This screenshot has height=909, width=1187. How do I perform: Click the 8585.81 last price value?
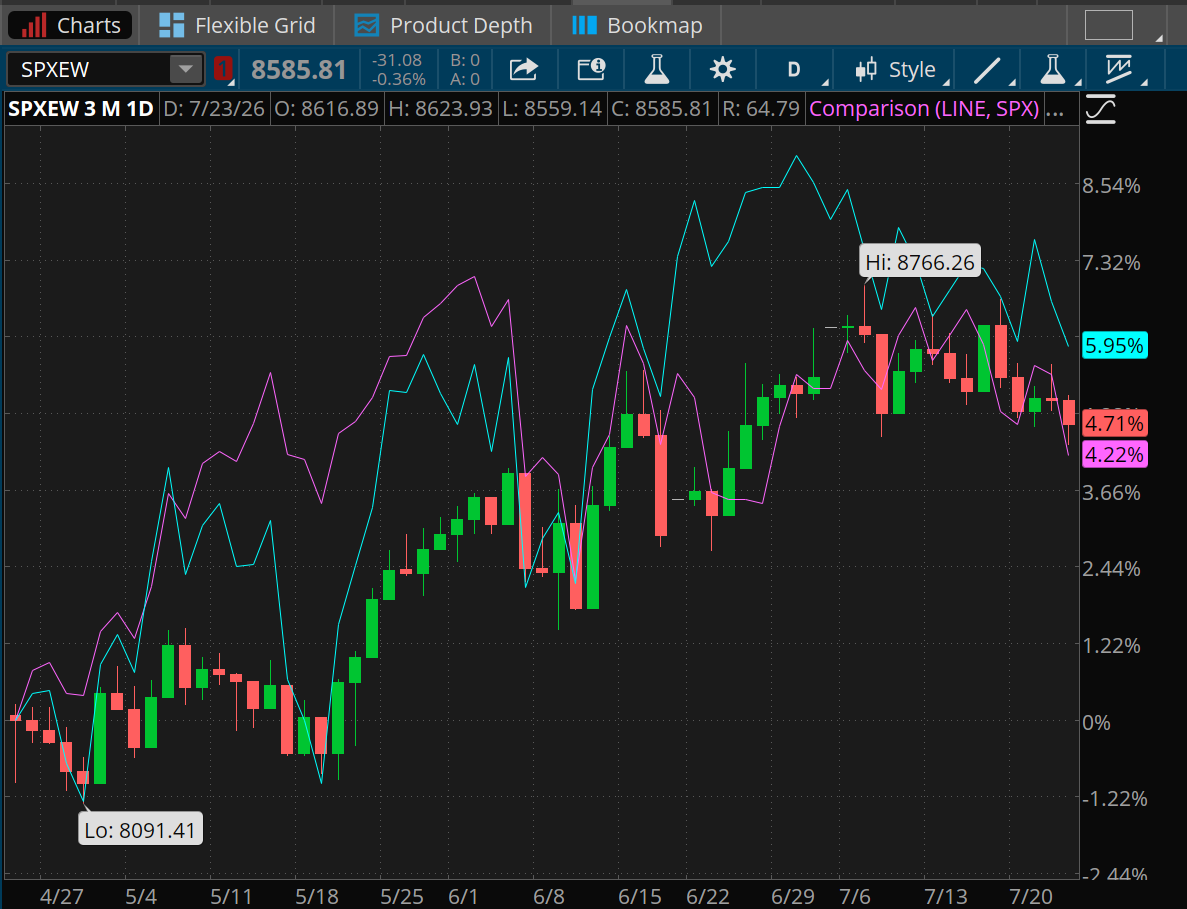click(298, 70)
